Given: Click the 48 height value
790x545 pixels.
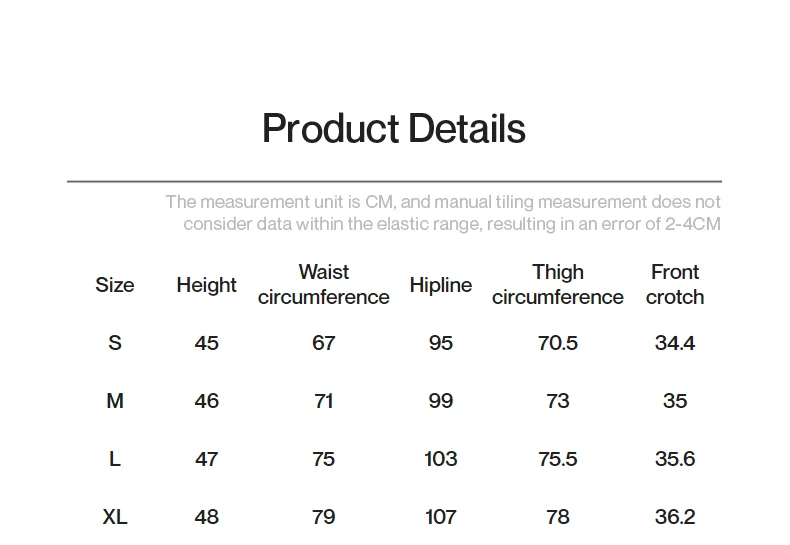Looking at the screenshot, I should point(207,517).
